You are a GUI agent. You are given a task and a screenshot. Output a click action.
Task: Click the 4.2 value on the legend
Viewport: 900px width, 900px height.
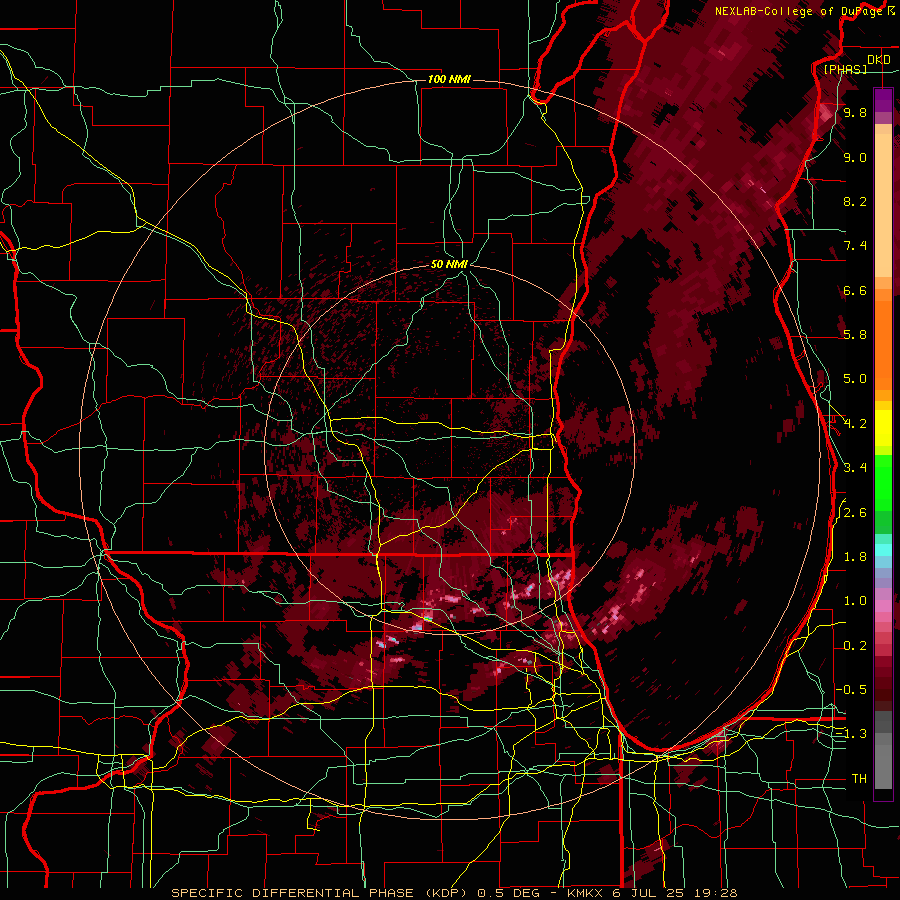coord(855,424)
